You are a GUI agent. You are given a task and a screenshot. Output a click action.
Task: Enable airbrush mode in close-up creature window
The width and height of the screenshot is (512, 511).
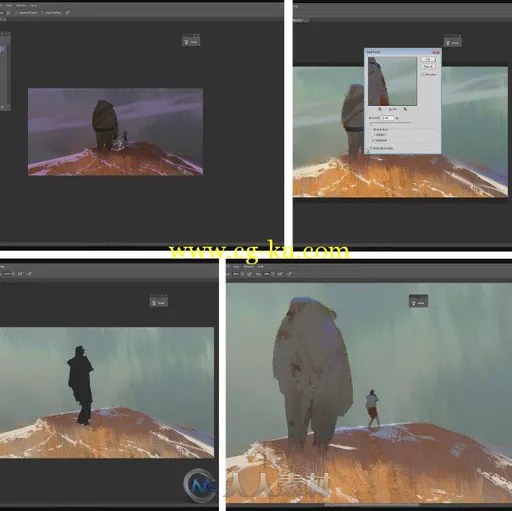click(280, 274)
